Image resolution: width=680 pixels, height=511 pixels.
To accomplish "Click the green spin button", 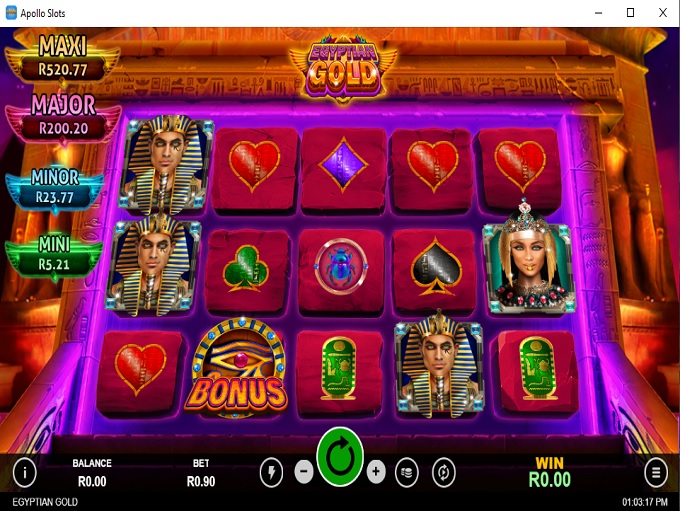I will pyautogui.click(x=340, y=457).
